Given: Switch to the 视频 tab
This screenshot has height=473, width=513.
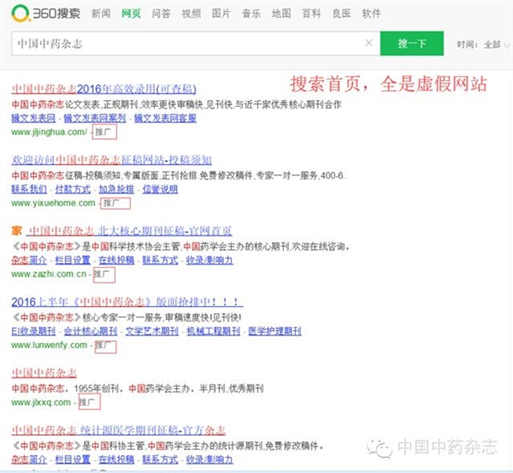Looking at the screenshot, I should click(x=191, y=13).
